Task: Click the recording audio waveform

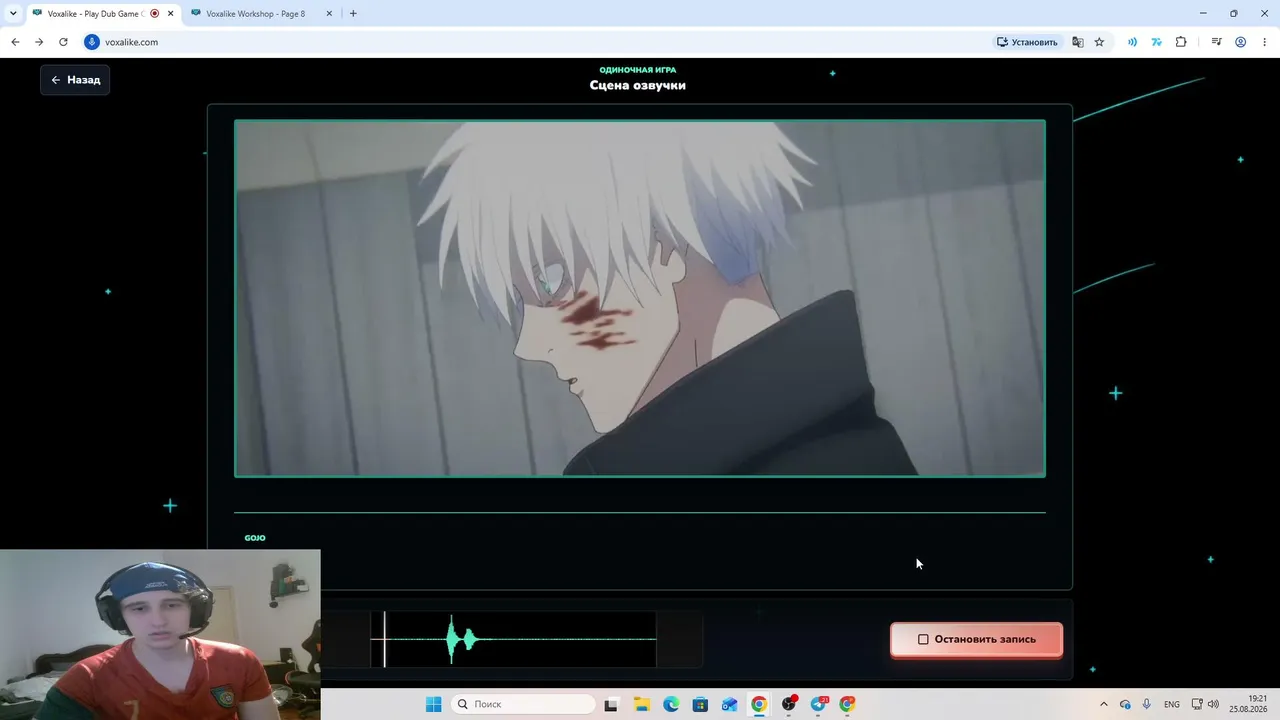Action: pos(513,639)
